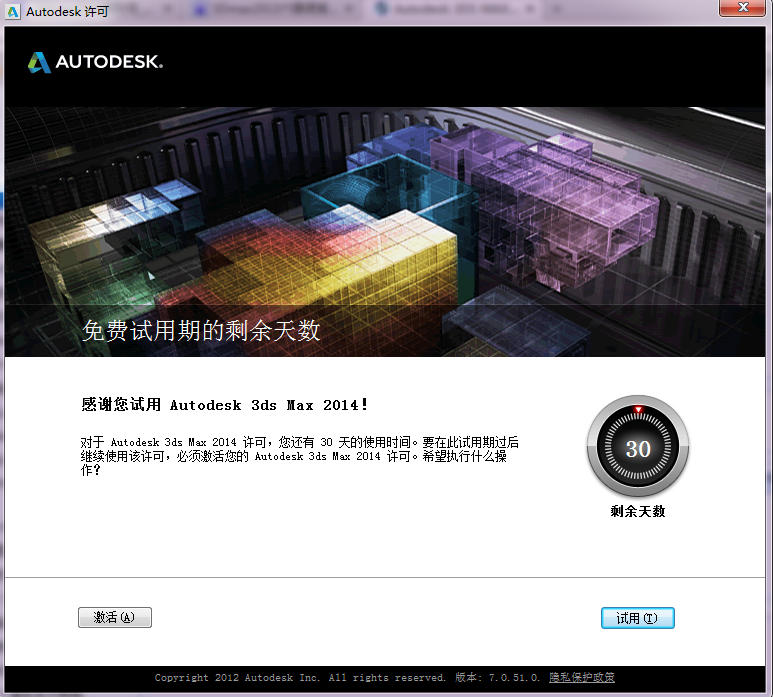773x697 pixels.
Task: Click the Autodesk triangular logo in header
Action: click(x=39, y=63)
